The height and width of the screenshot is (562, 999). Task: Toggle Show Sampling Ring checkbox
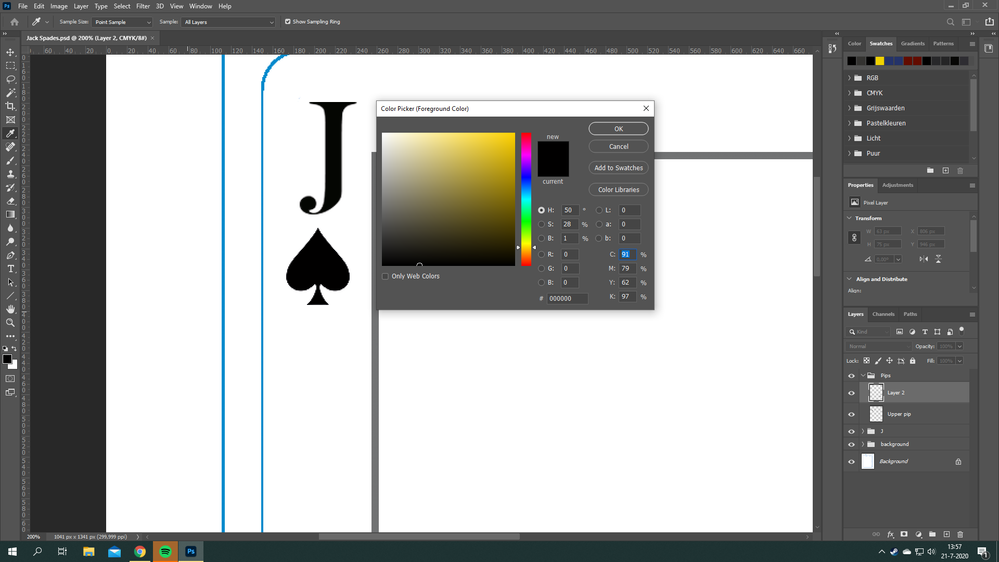point(287,22)
